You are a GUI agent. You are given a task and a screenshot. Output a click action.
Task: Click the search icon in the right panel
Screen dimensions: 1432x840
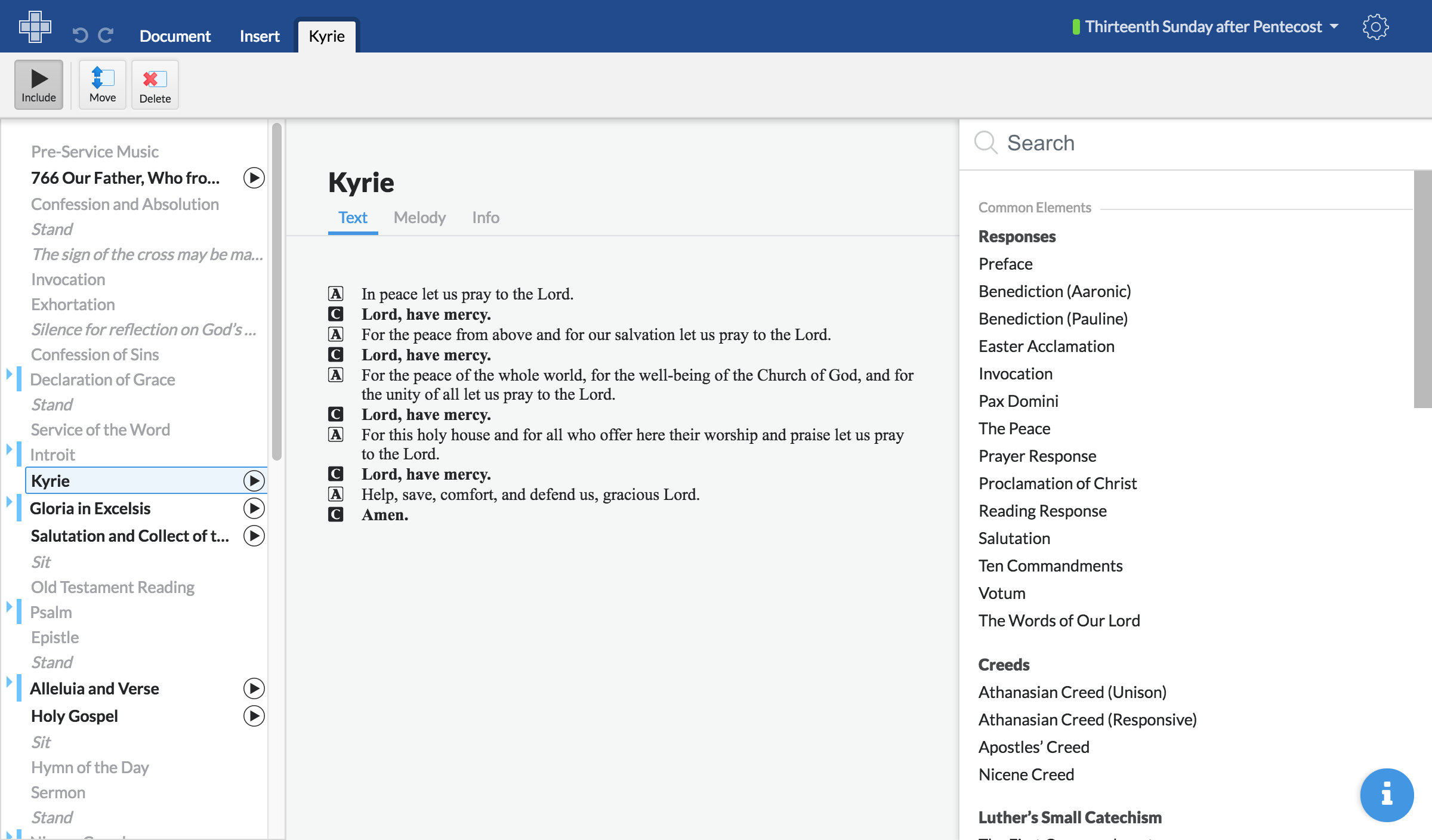(x=986, y=143)
